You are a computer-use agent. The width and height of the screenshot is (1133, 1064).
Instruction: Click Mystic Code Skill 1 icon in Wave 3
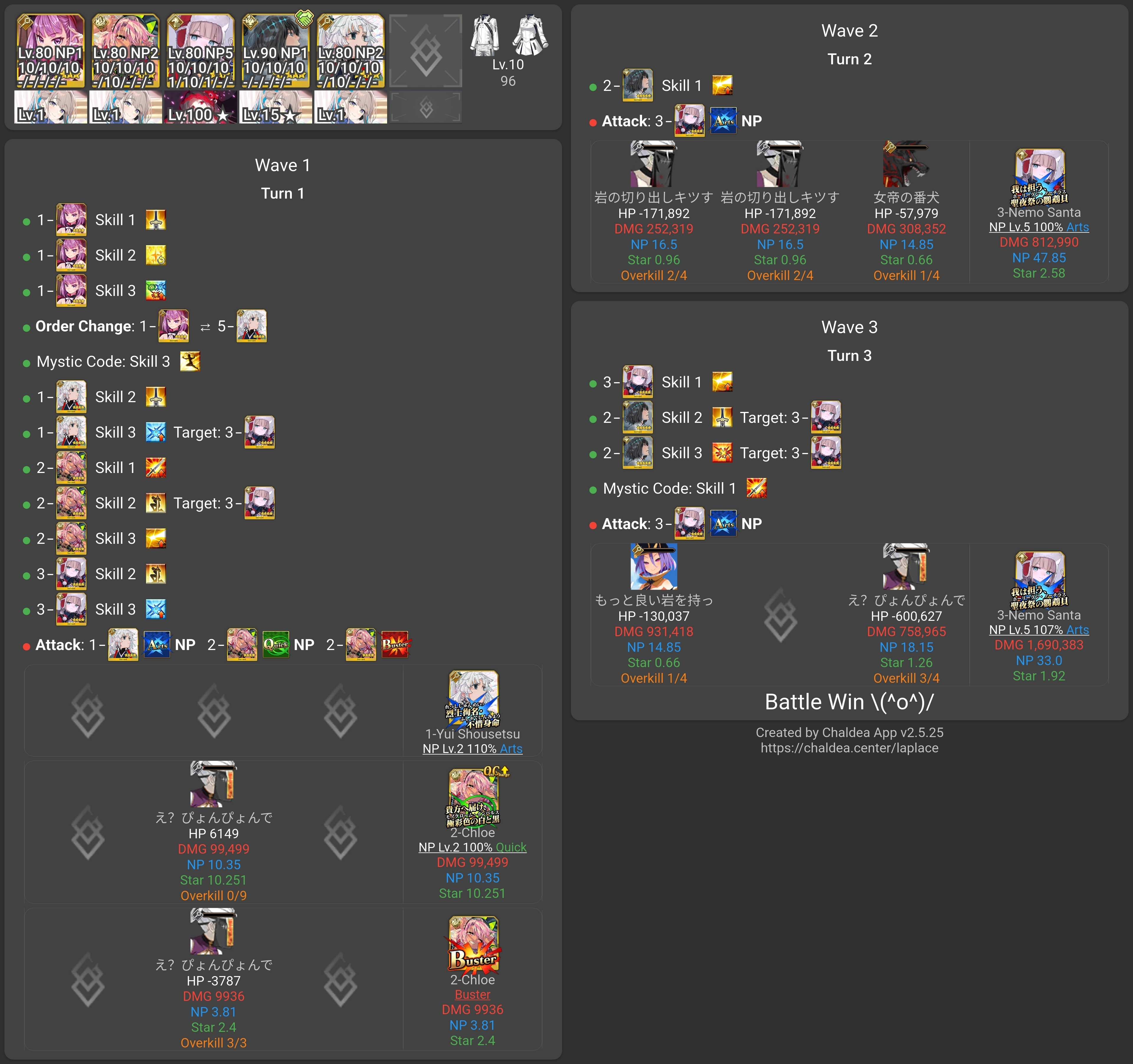click(756, 488)
